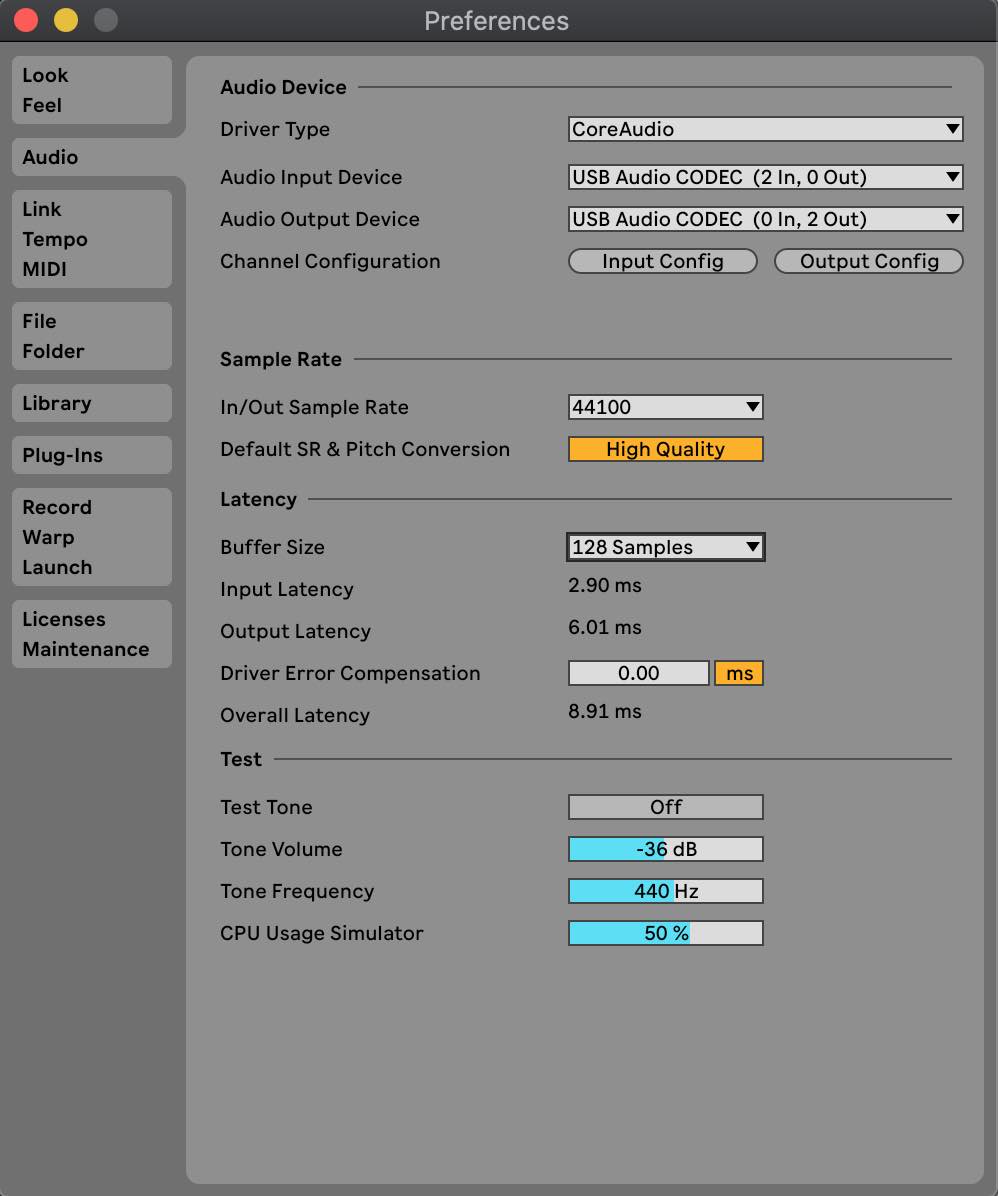The width and height of the screenshot is (998, 1196).
Task: Switch to Licenses Maintenance tab
Action: [x=92, y=634]
